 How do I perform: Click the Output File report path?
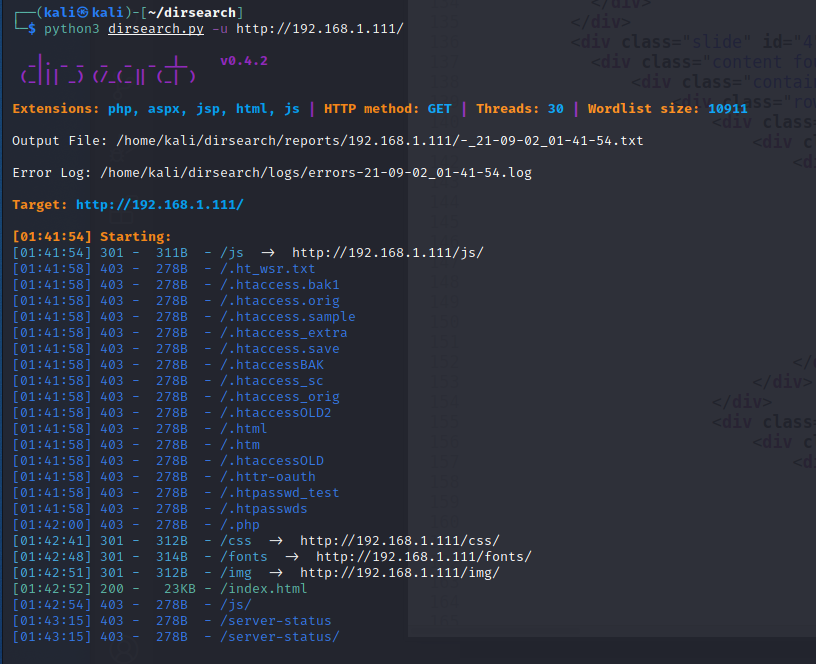click(x=379, y=140)
